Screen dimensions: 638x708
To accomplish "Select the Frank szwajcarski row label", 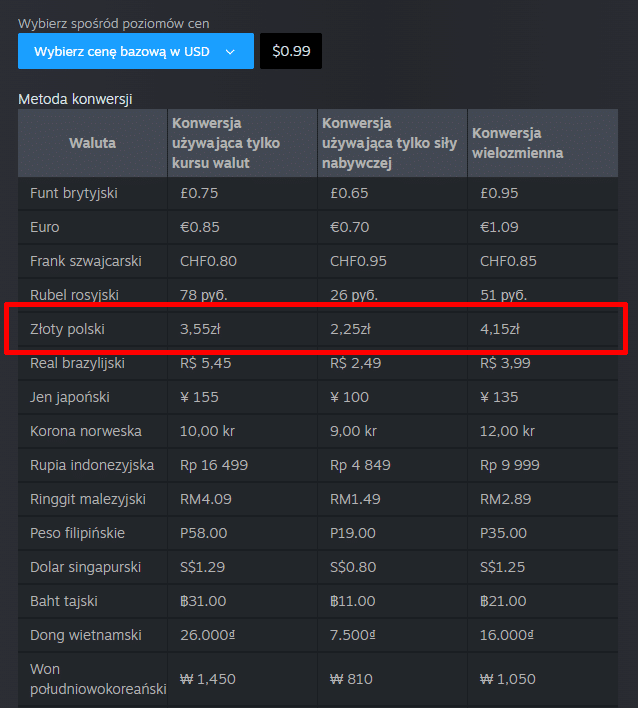I will click(86, 261).
